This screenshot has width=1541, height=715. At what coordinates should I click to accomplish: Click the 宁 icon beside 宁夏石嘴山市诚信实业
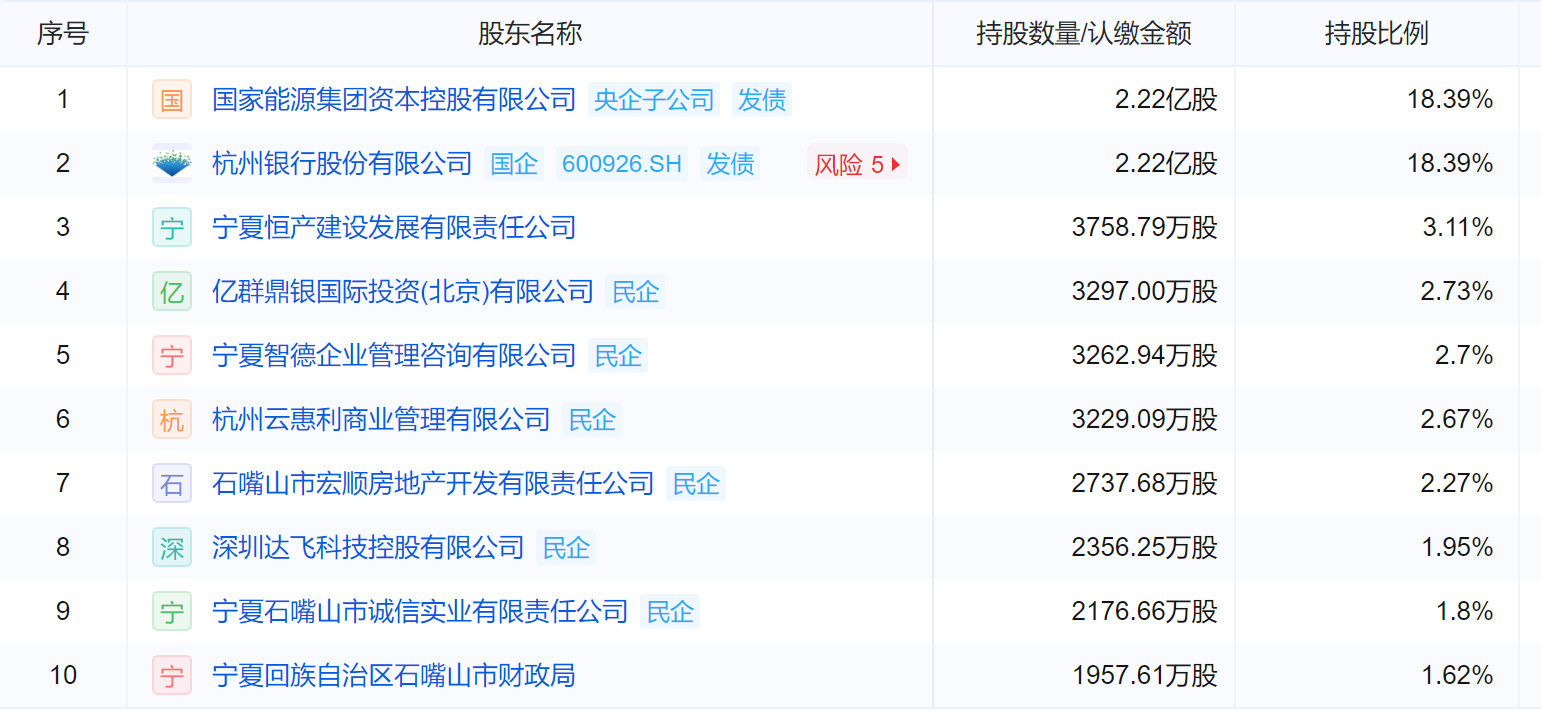[172, 611]
